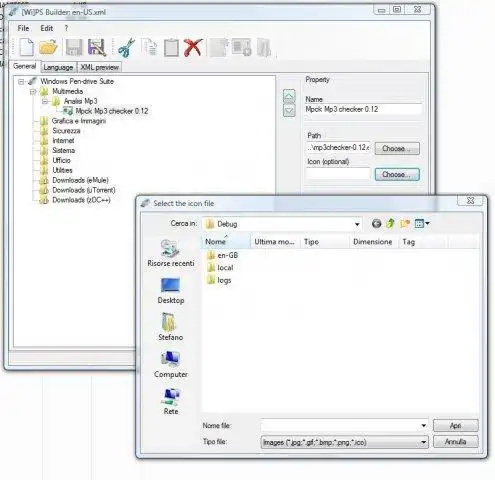Click the New file toolbar icon

(x=26, y=47)
